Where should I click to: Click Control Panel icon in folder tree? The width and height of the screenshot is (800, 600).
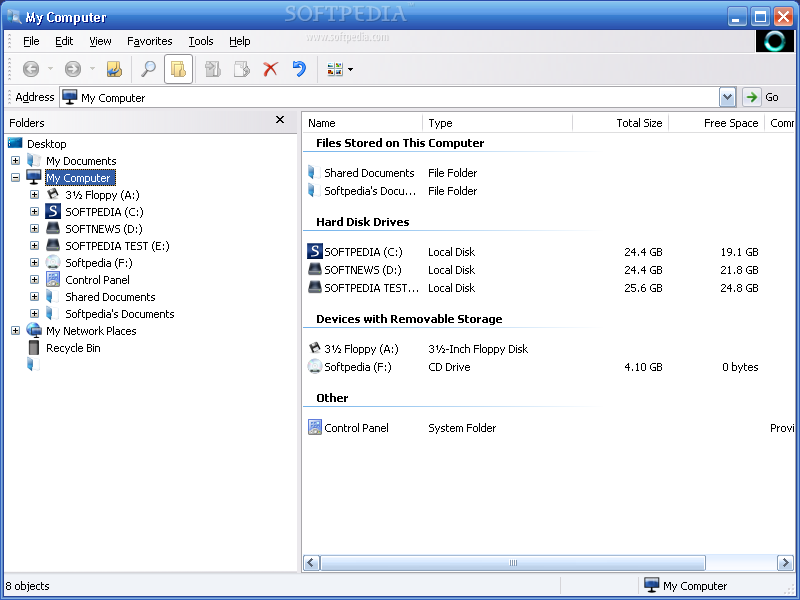click(53, 279)
